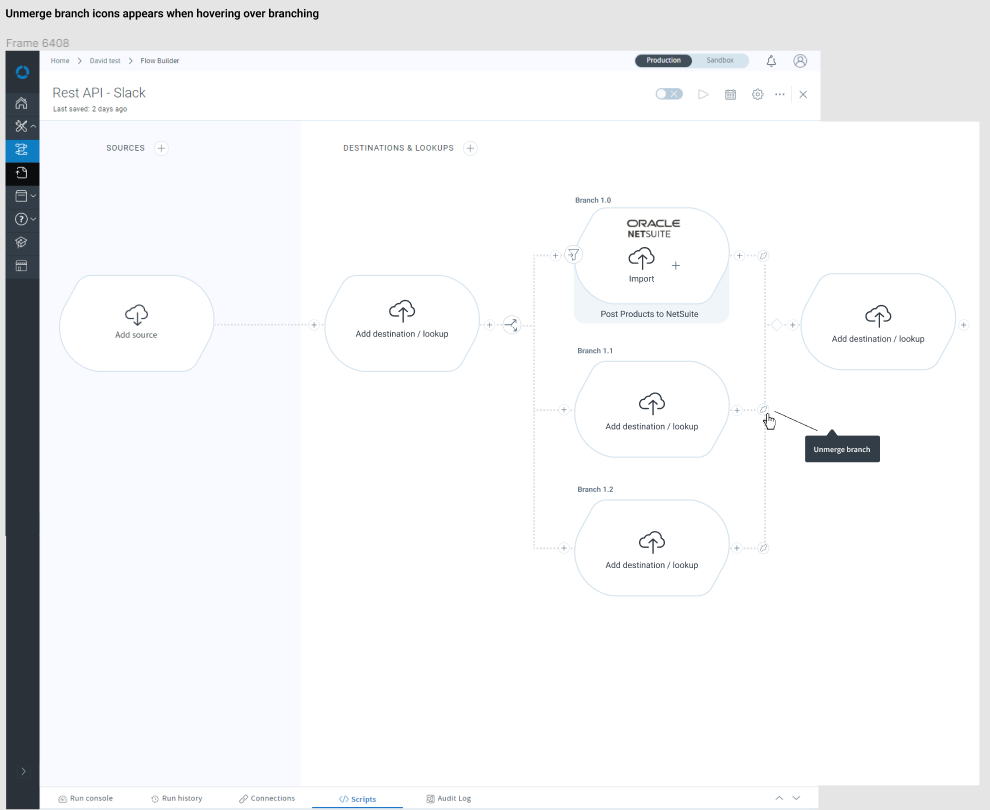Viewport: 990px width, 810px height.
Task: Open flow settings gear icon
Action: pyautogui.click(x=757, y=94)
